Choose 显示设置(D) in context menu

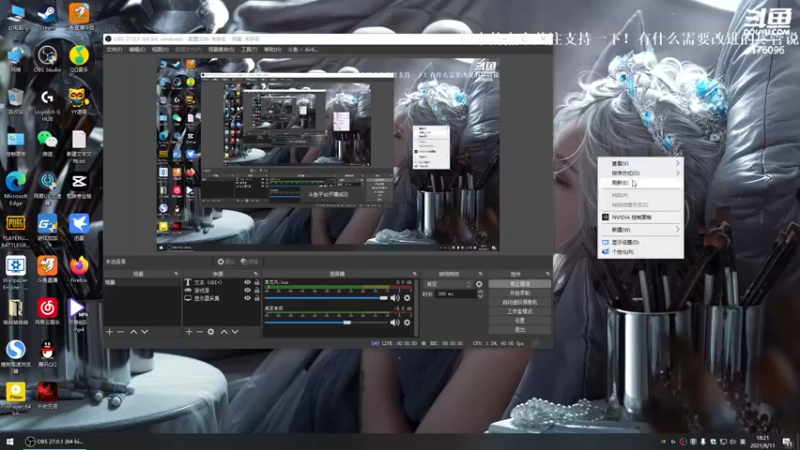coord(640,242)
